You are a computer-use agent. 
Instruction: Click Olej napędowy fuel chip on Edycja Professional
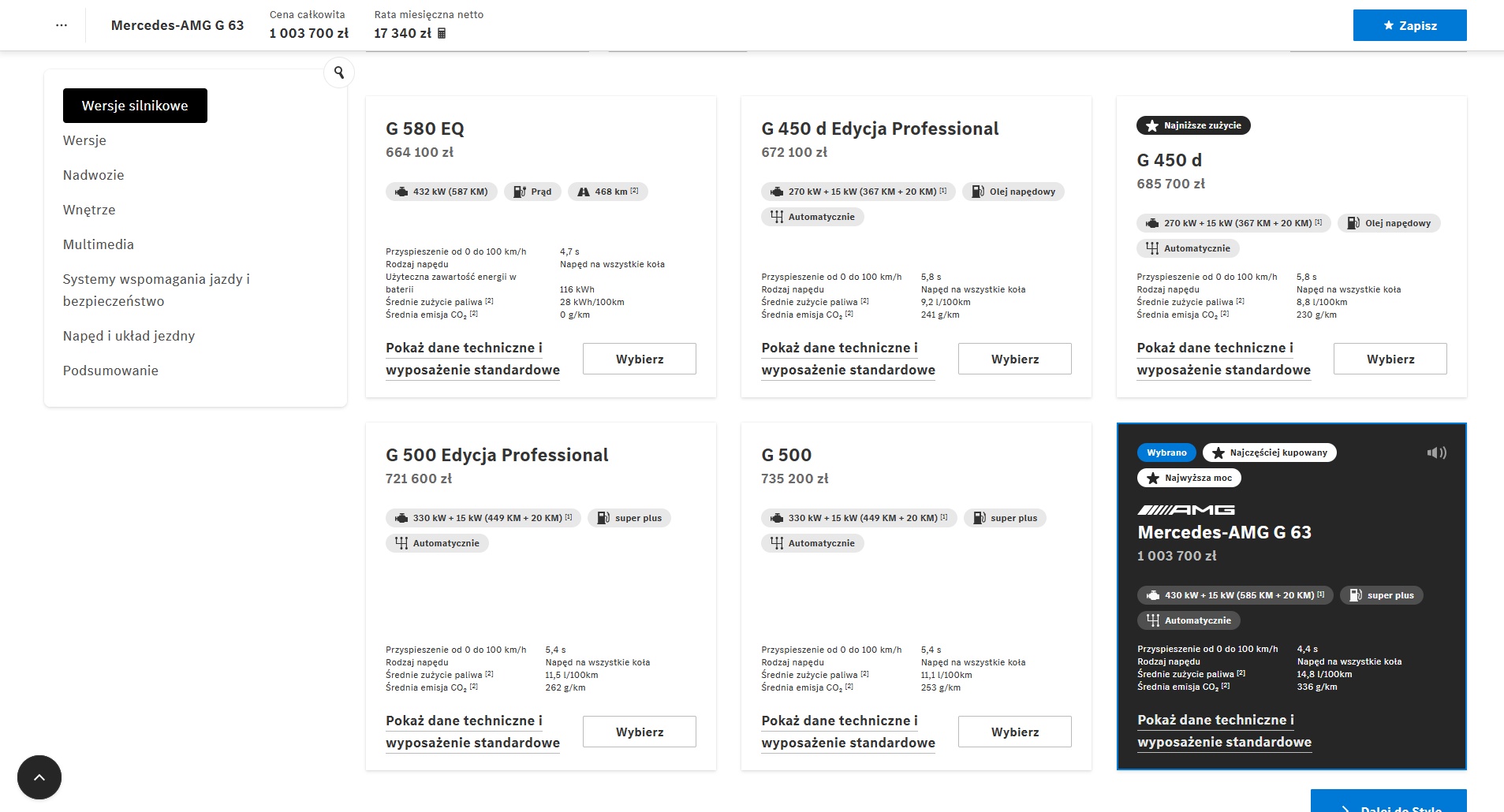pyautogui.click(x=1013, y=192)
